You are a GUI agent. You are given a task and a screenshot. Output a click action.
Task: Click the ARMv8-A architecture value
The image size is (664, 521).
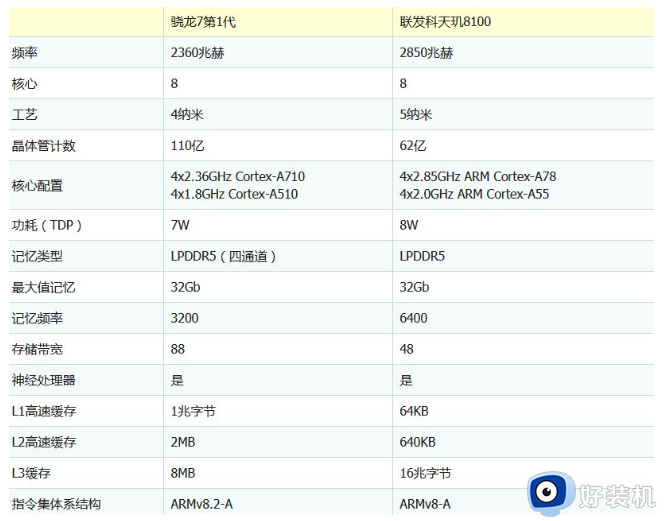pyautogui.click(x=425, y=504)
